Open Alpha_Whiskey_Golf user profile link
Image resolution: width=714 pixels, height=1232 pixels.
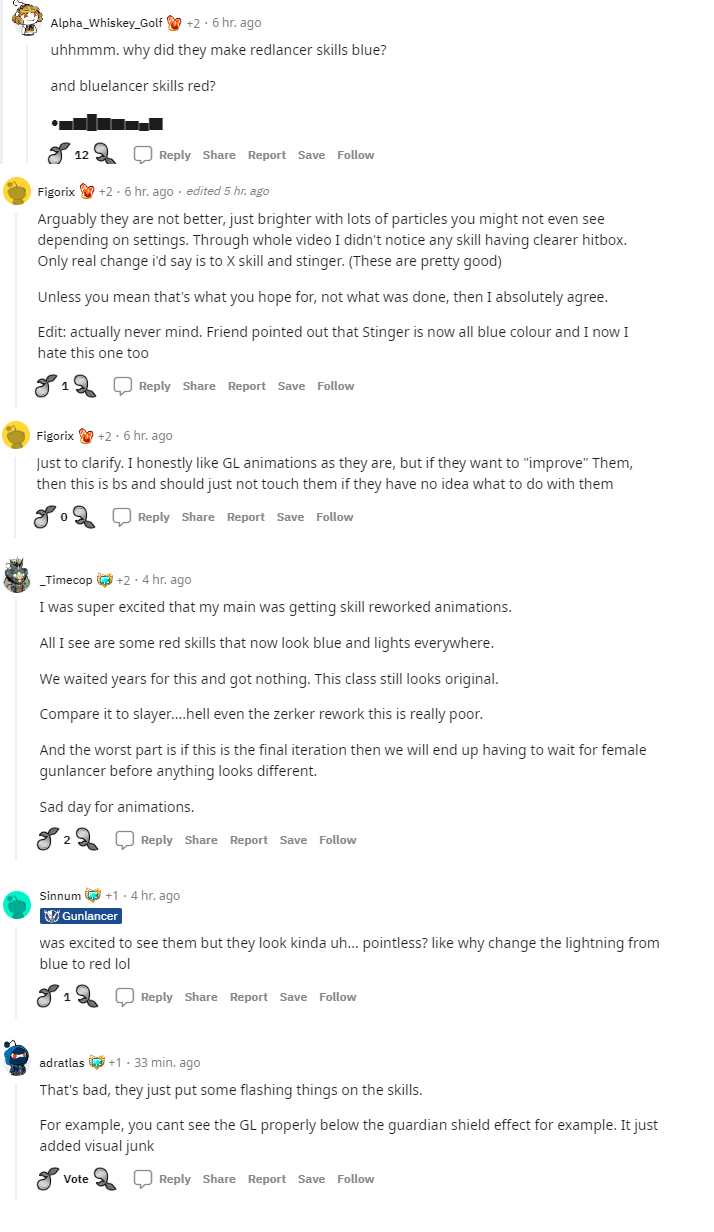[106, 22]
